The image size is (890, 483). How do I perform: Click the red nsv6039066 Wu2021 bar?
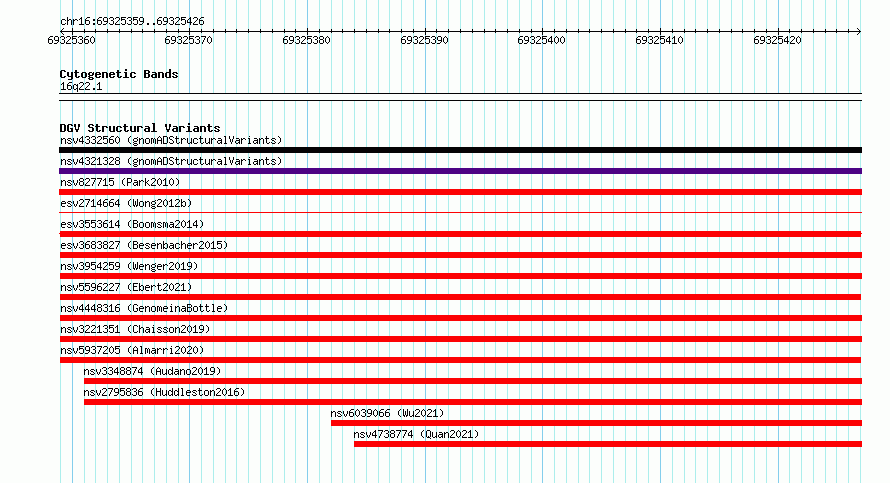(597, 423)
